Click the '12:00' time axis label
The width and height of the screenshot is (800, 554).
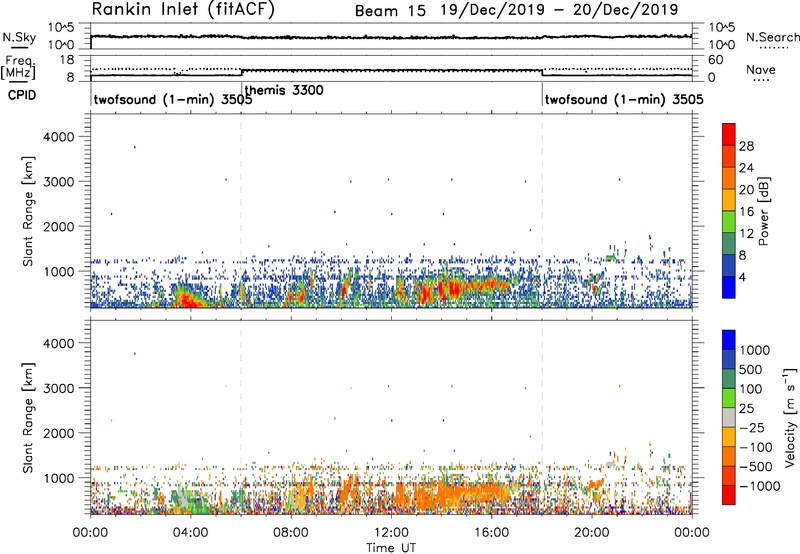(x=391, y=533)
